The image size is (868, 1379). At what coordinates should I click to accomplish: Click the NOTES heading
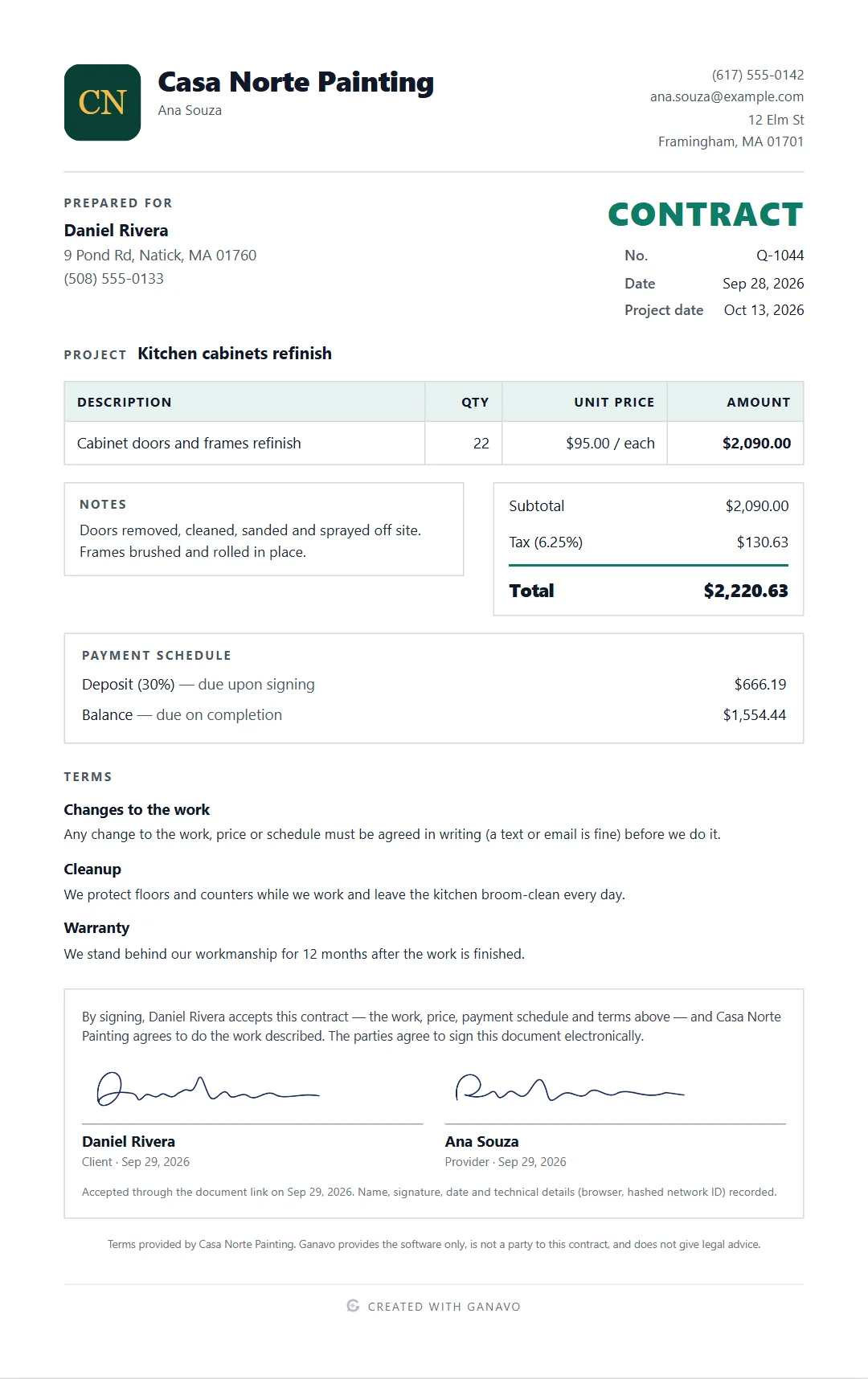click(103, 505)
